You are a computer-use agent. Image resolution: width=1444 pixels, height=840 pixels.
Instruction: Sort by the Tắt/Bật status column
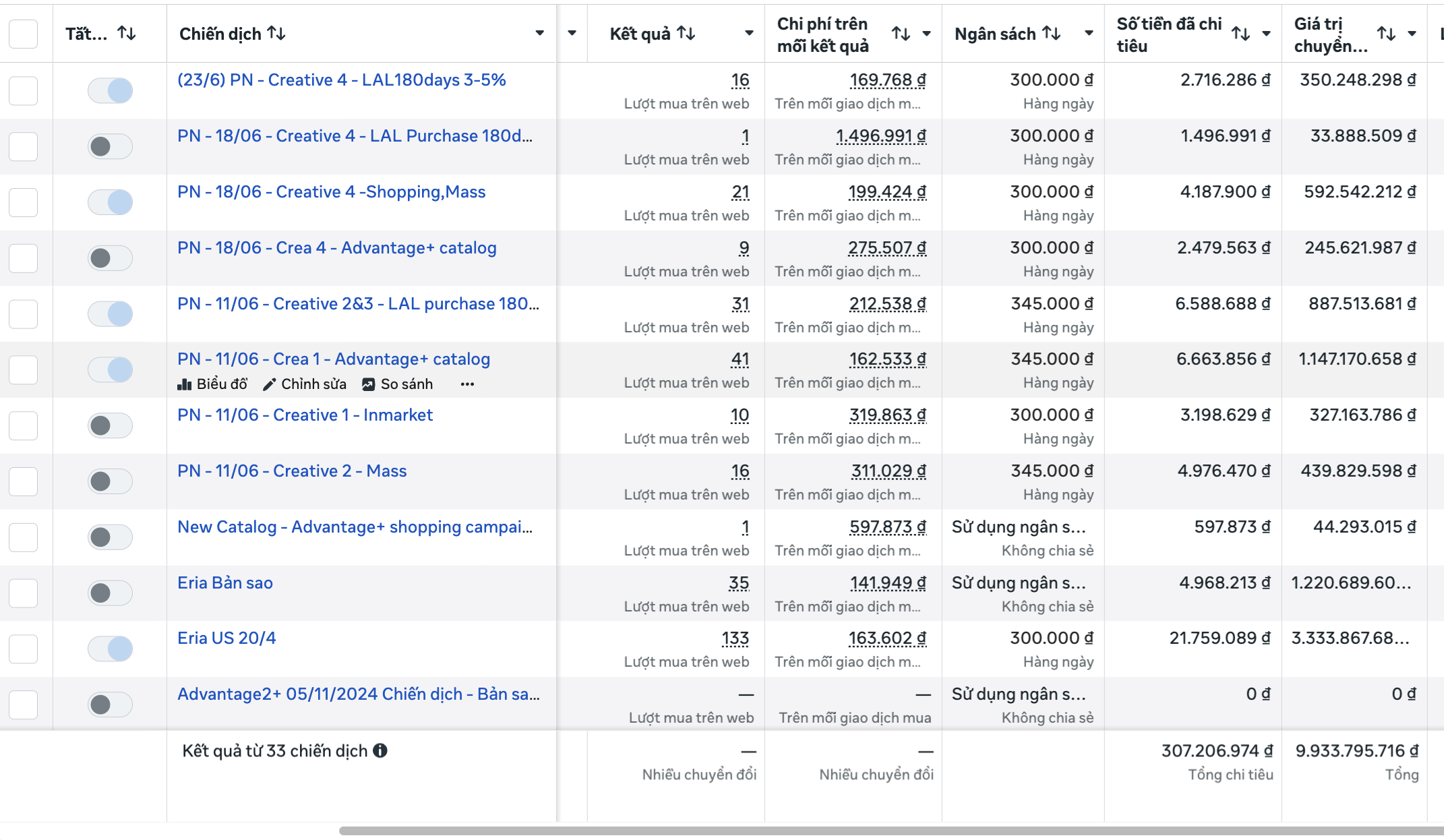126,33
